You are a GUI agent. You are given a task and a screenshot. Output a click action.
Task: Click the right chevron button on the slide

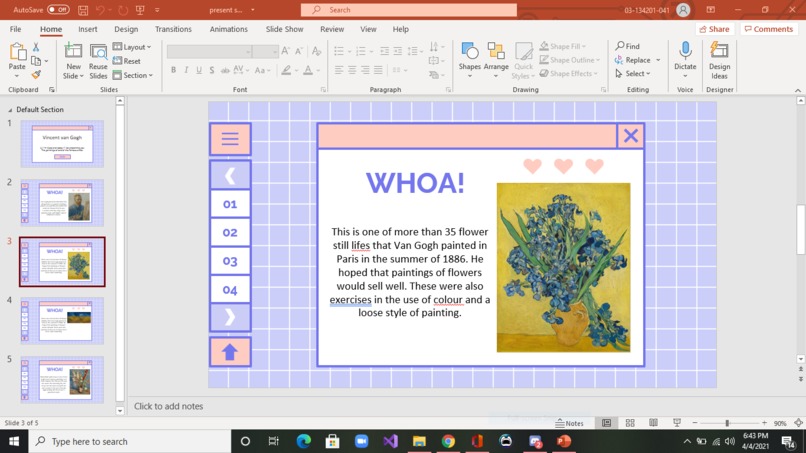(x=230, y=317)
